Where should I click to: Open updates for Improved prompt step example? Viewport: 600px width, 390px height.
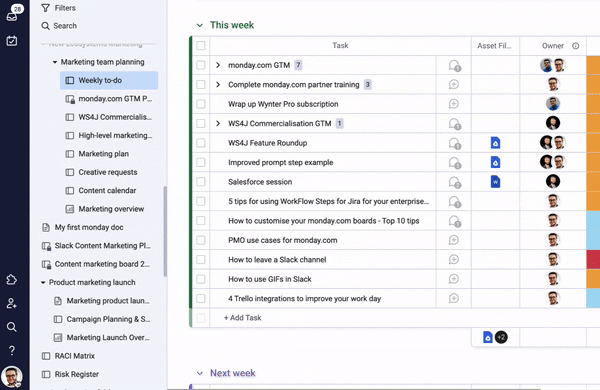[x=454, y=163]
